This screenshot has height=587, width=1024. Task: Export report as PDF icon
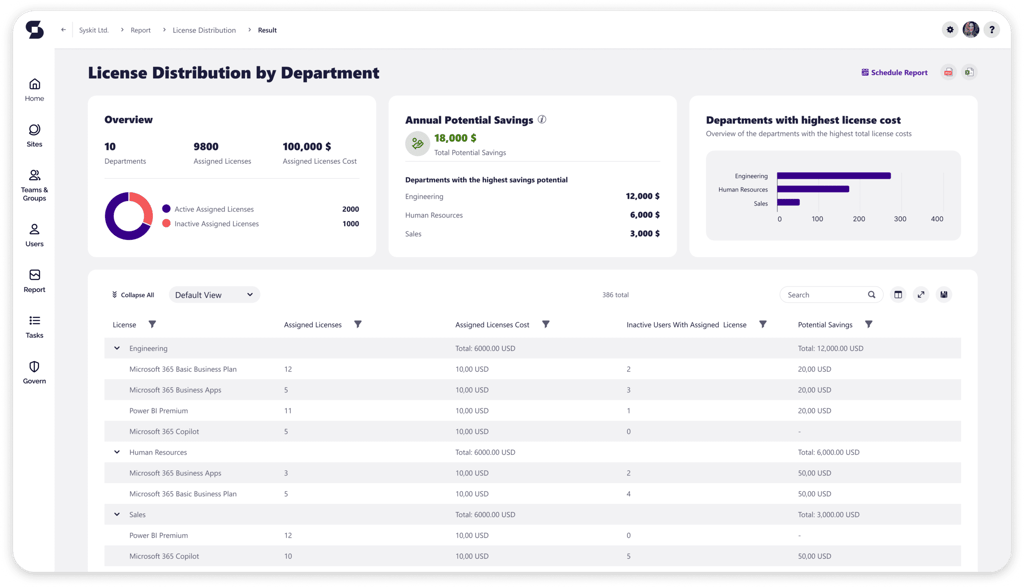948,72
